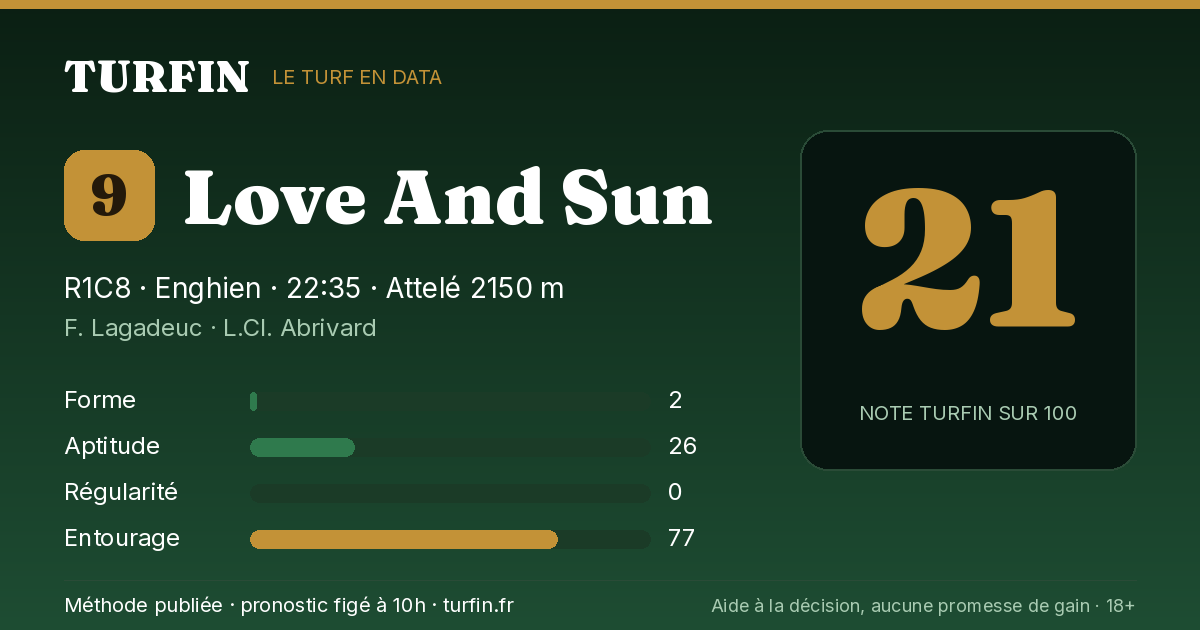Click the 'Entourage' label
This screenshot has width=1200, height=630.
122,538
